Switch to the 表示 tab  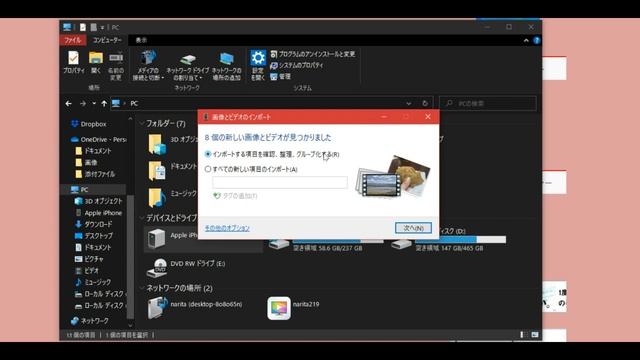click(x=141, y=40)
